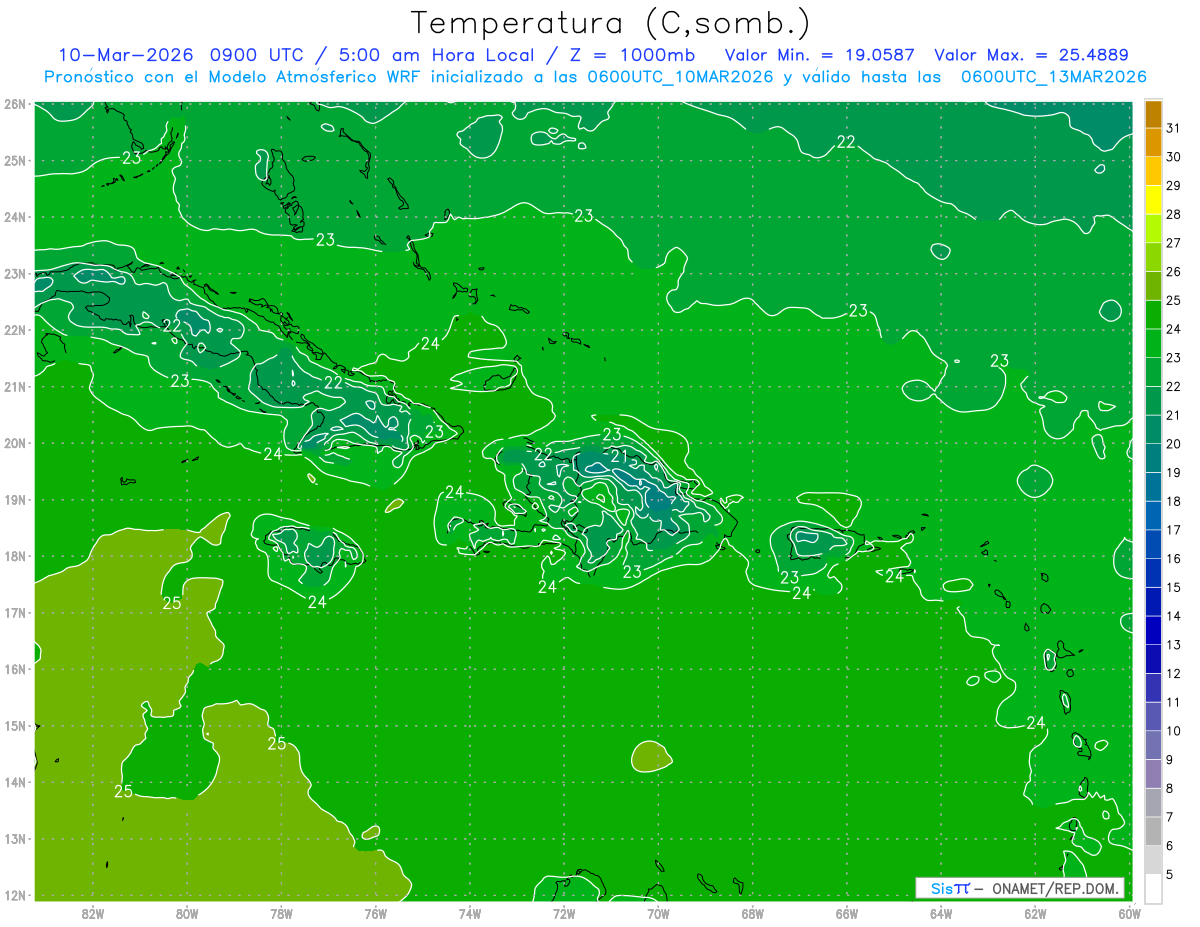1200x927 pixels.
Task: Click the "19N" latitude label
Action: point(14,500)
